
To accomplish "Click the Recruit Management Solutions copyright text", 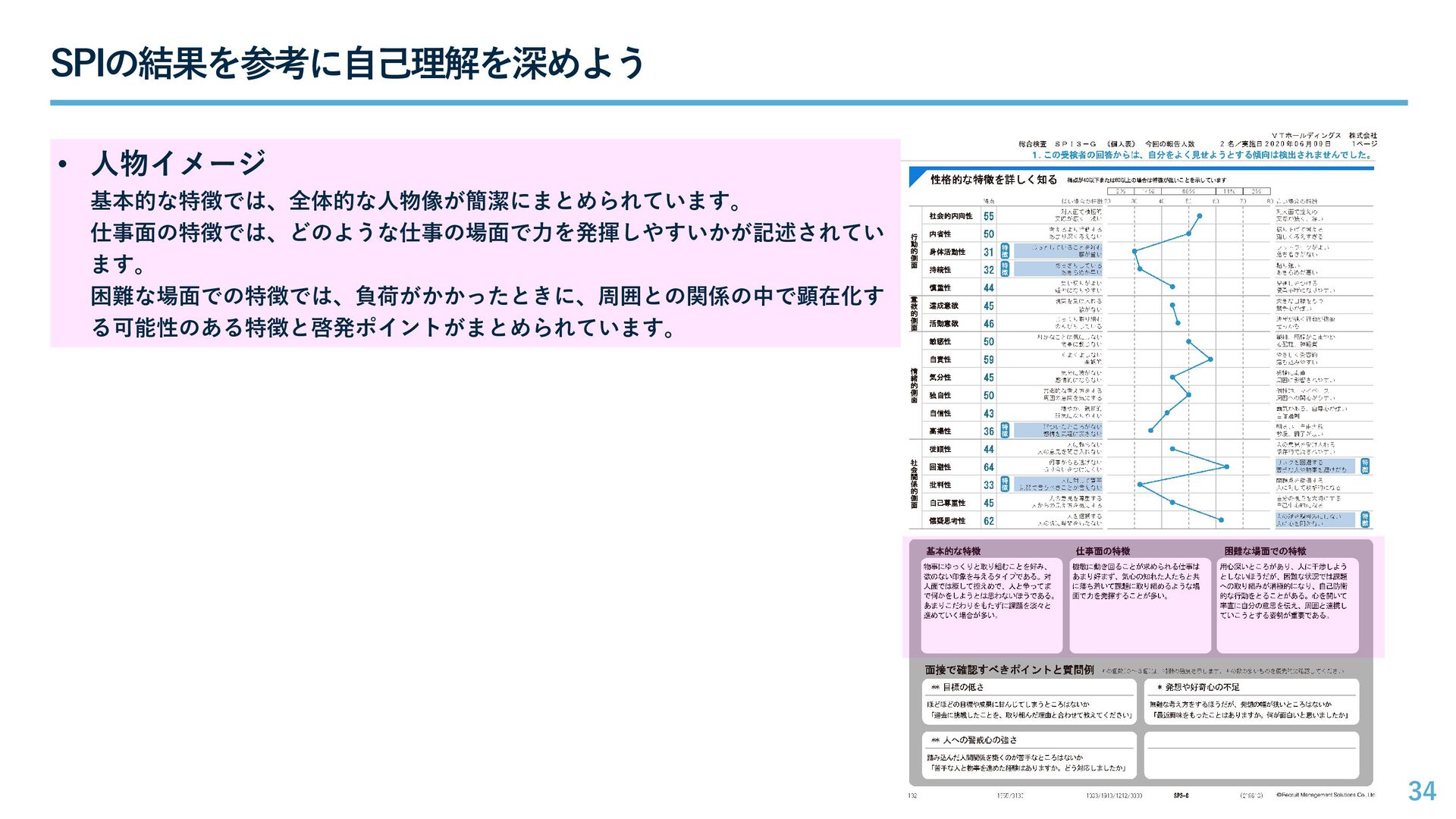I will tap(1326, 795).
